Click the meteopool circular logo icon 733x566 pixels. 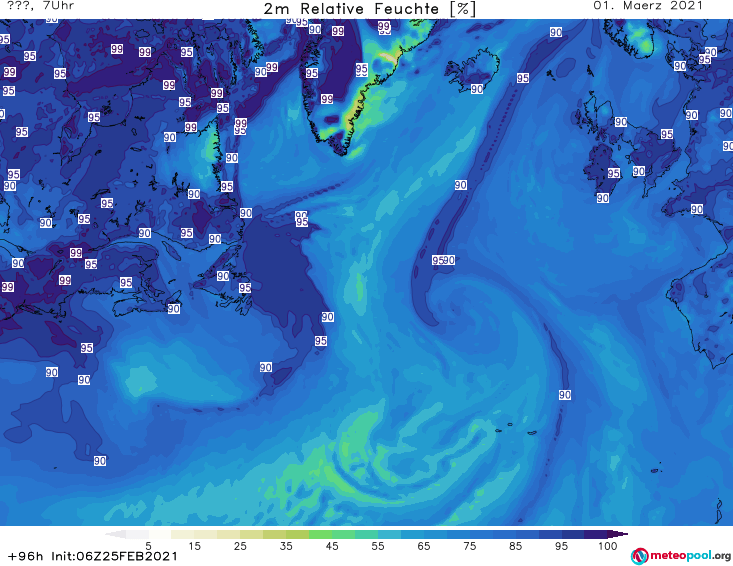click(x=639, y=556)
